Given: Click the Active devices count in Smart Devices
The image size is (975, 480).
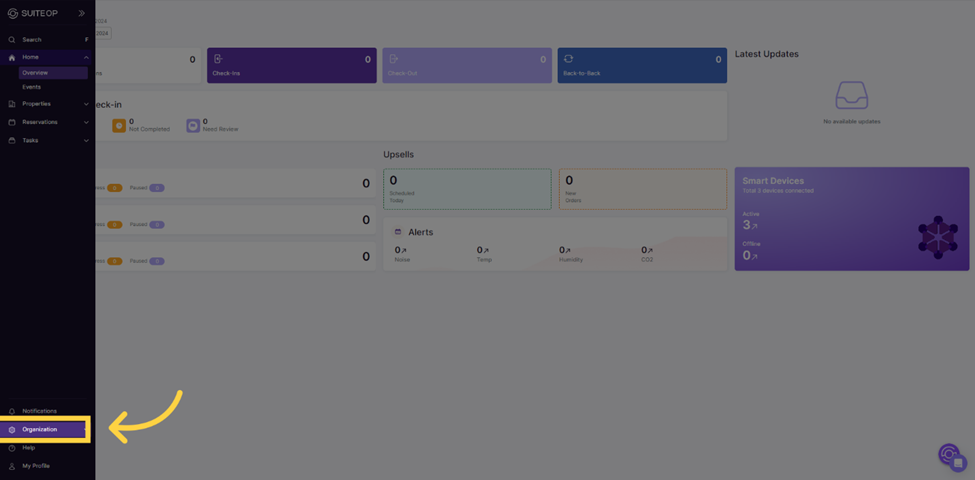Looking at the screenshot, I should [x=749, y=225].
